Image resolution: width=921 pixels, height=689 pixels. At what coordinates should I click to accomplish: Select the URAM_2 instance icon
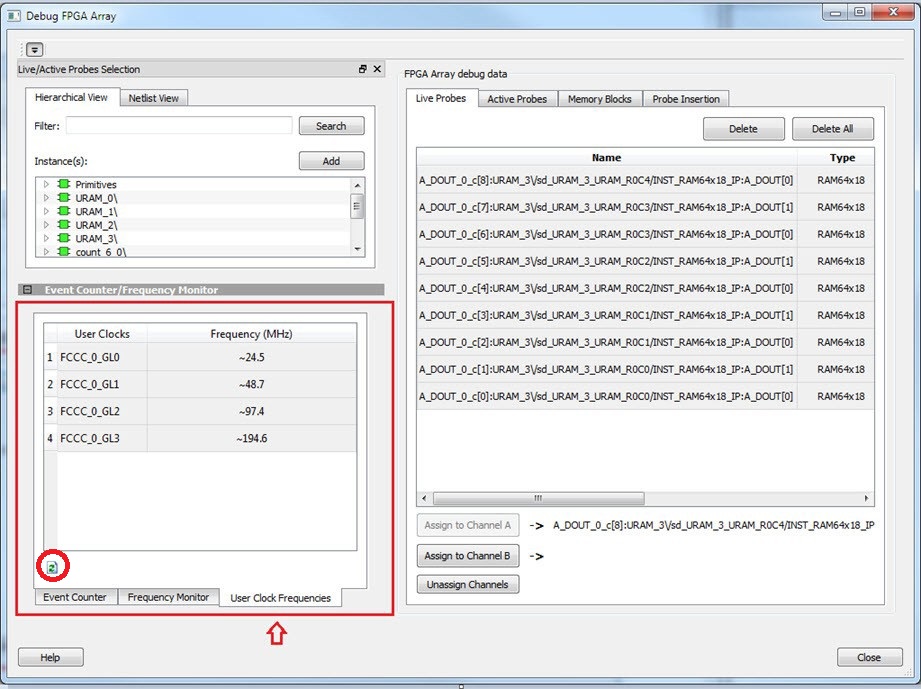(x=63, y=225)
